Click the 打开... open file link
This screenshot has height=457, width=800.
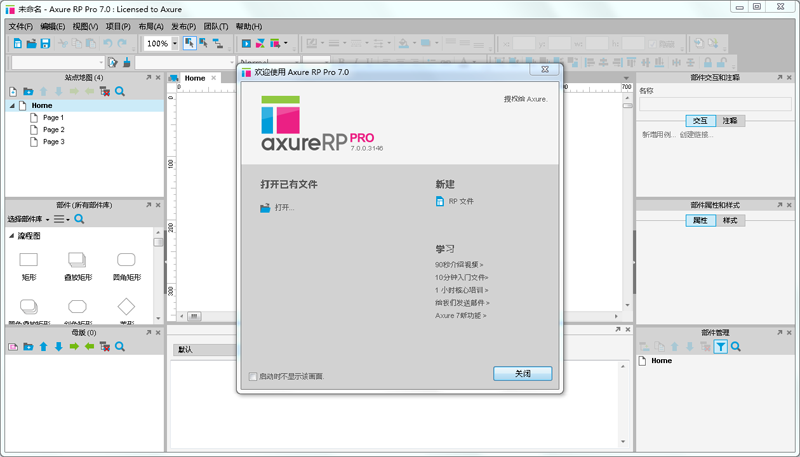point(284,208)
